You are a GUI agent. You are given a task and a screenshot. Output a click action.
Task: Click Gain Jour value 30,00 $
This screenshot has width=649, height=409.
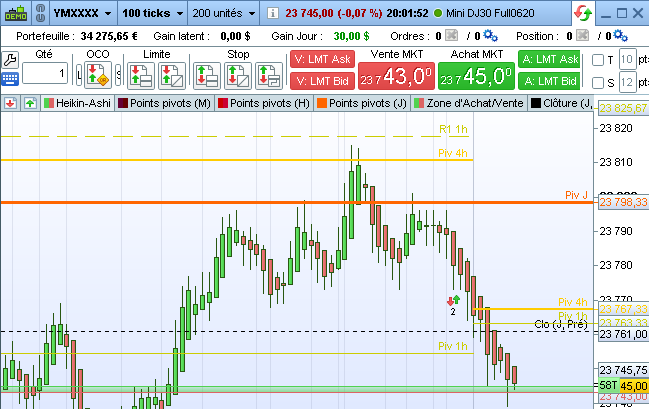coord(351,36)
